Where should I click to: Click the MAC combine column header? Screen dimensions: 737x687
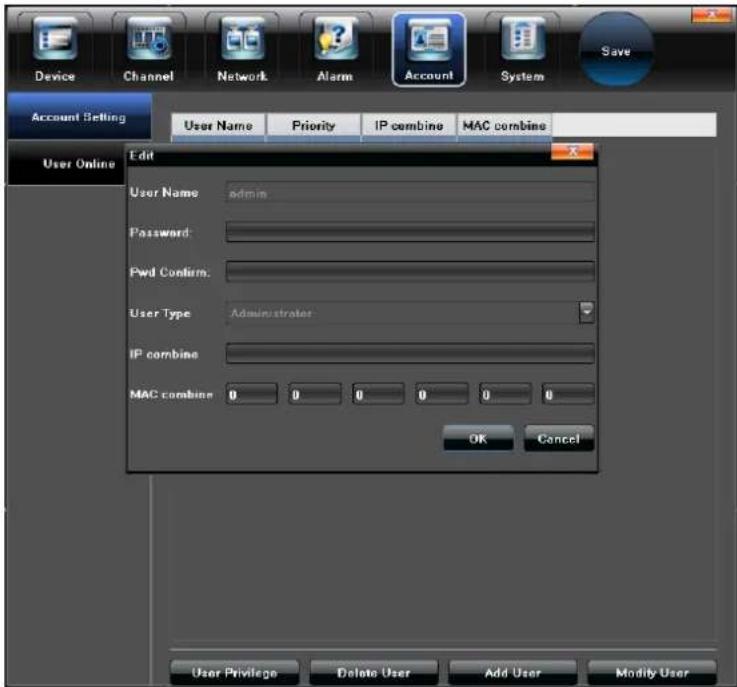[x=504, y=126]
